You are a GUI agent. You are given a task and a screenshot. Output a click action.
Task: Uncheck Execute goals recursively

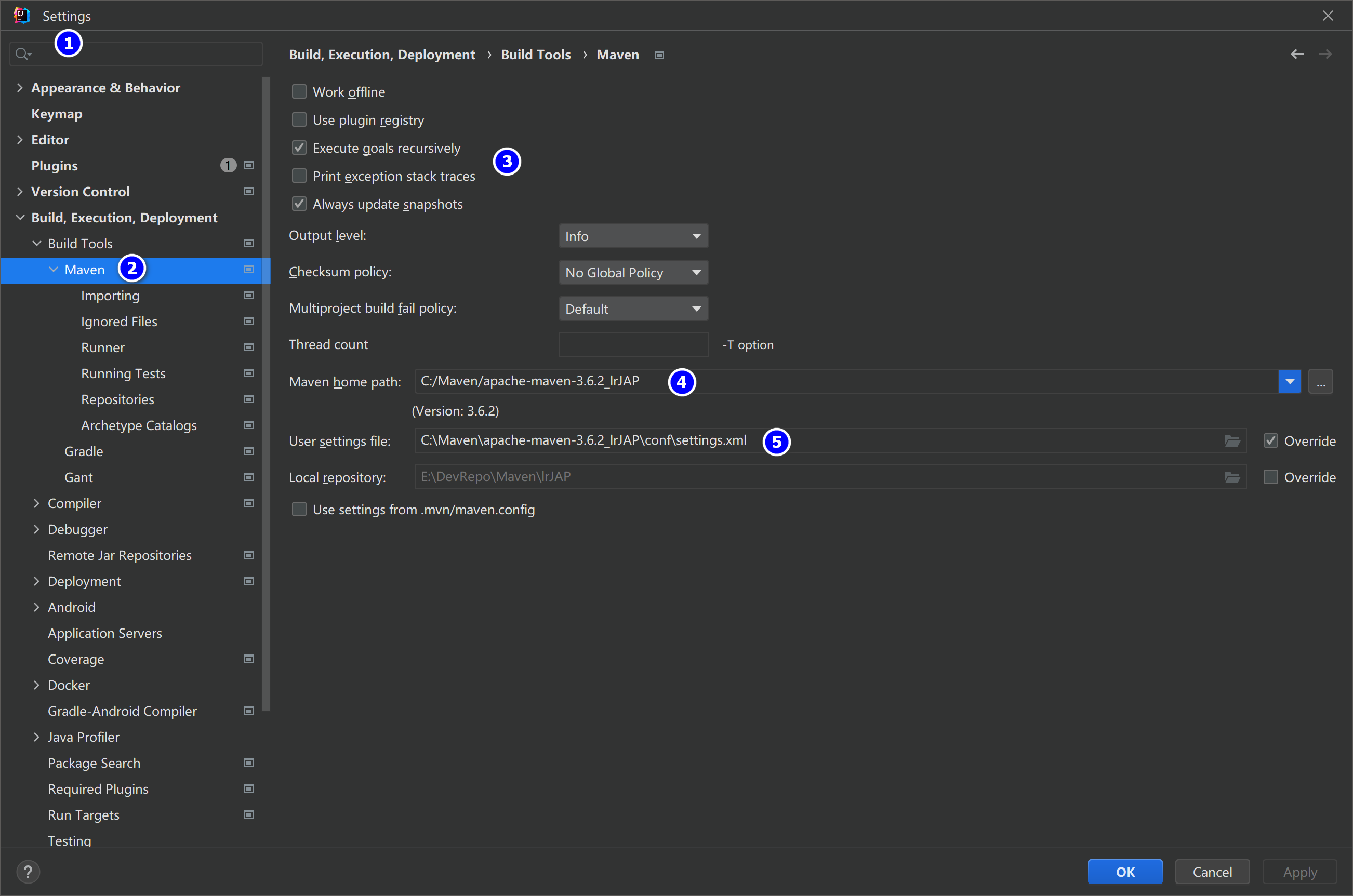pyautogui.click(x=299, y=148)
